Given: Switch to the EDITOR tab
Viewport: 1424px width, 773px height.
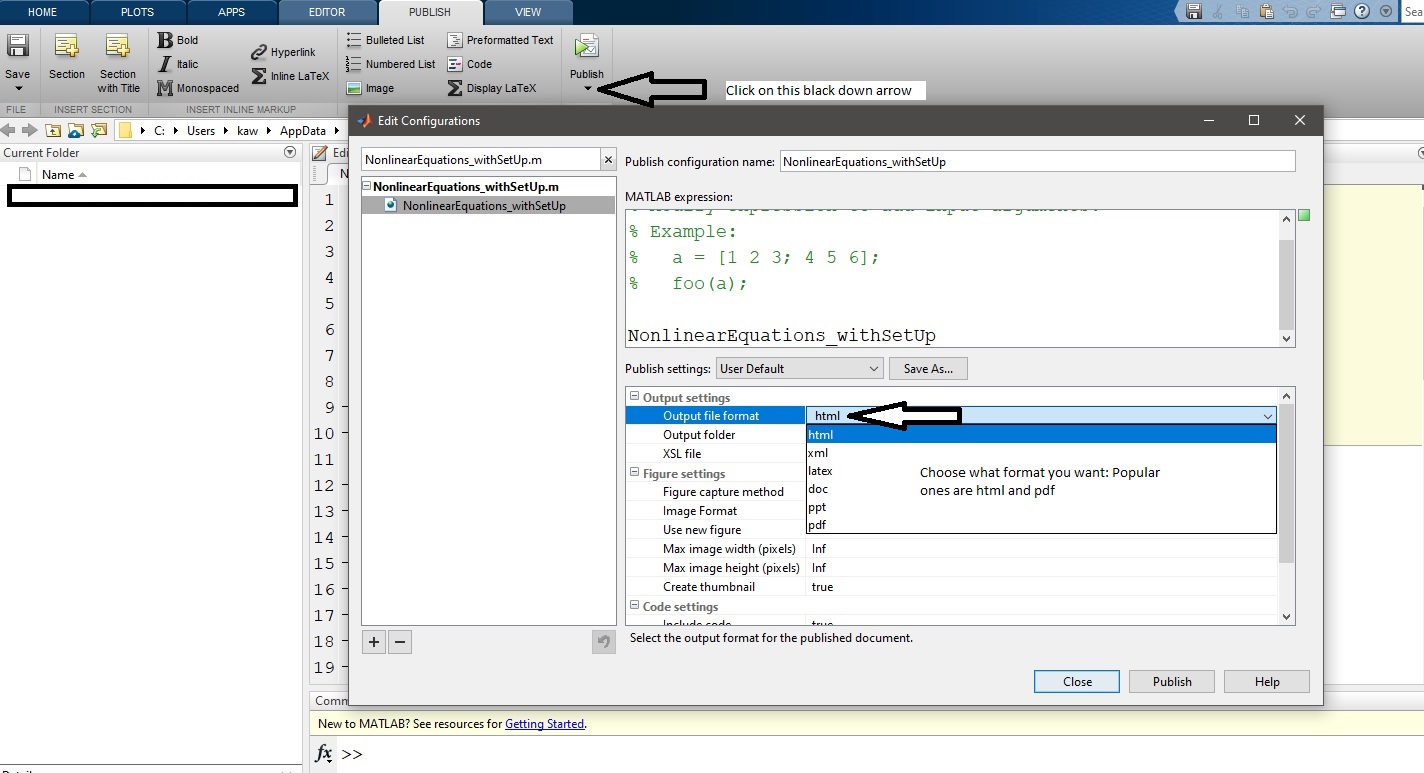Looking at the screenshot, I should pyautogui.click(x=327, y=12).
